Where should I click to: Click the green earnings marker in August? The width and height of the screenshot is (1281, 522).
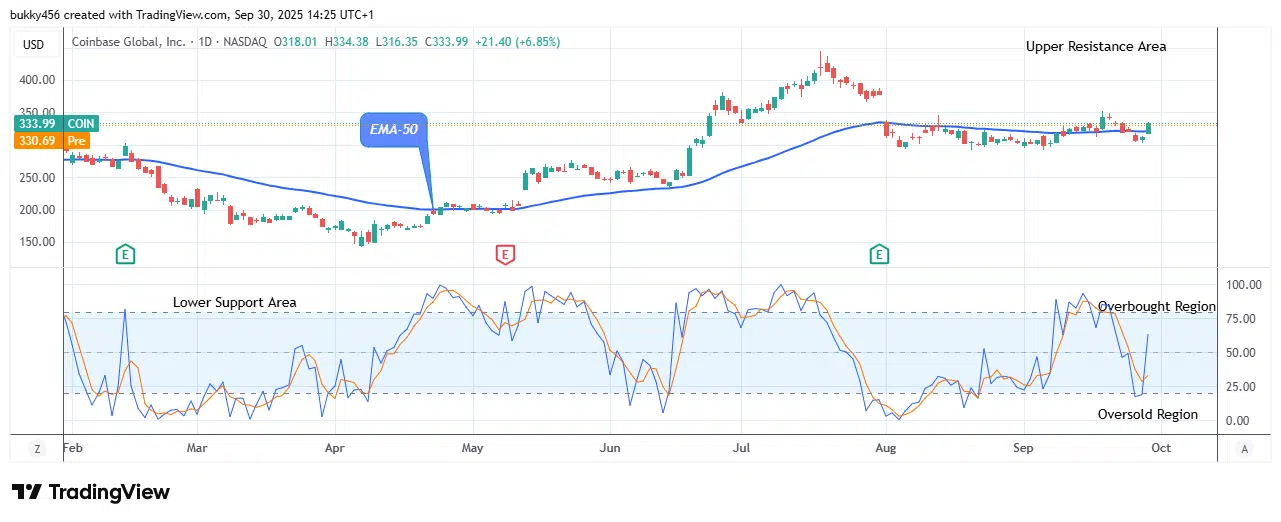pos(880,255)
